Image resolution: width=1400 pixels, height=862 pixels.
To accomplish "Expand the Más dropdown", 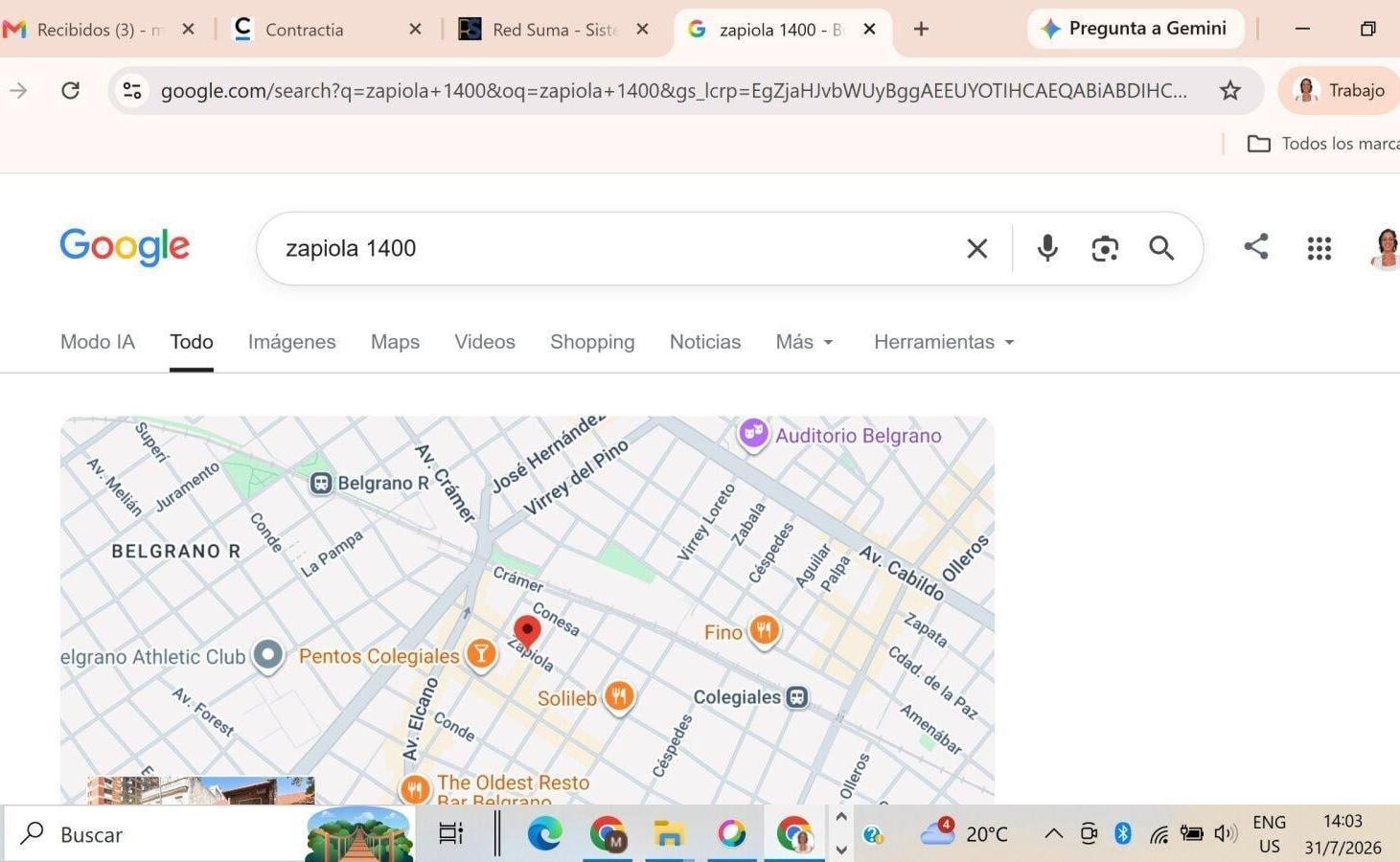I will 804,342.
